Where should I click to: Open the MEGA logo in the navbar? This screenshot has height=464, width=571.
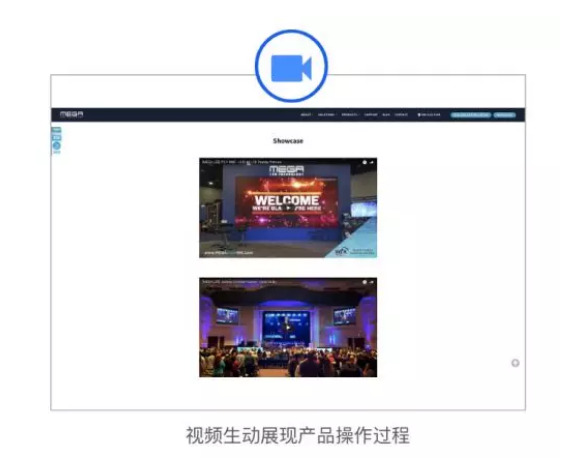72,114
